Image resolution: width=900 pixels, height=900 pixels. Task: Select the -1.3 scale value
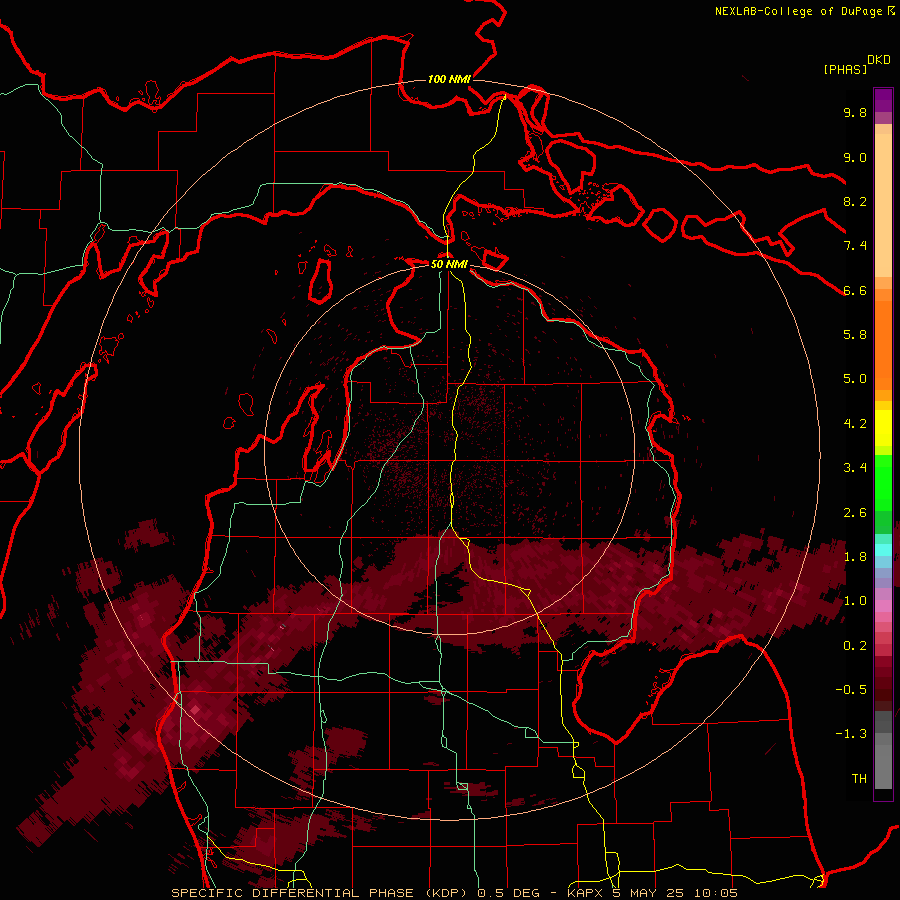point(851,734)
